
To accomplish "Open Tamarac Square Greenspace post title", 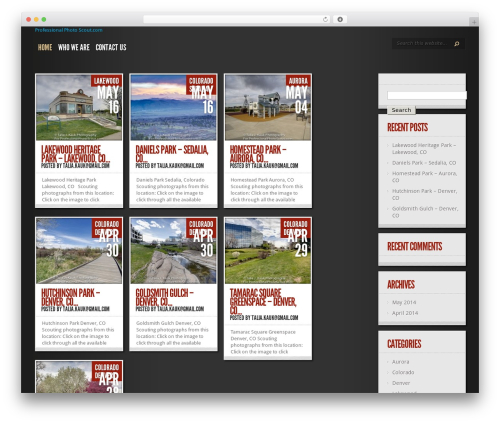I will click(x=263, y=302).
